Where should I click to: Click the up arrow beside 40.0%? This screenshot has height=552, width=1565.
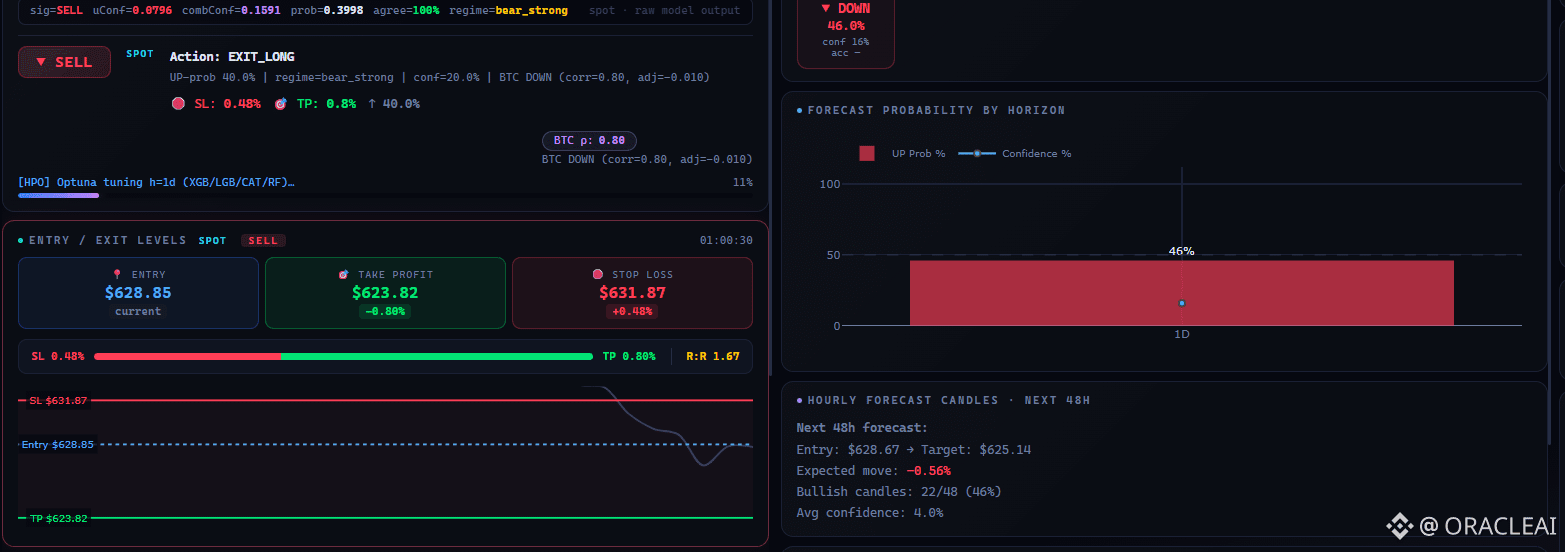(372, 103)
